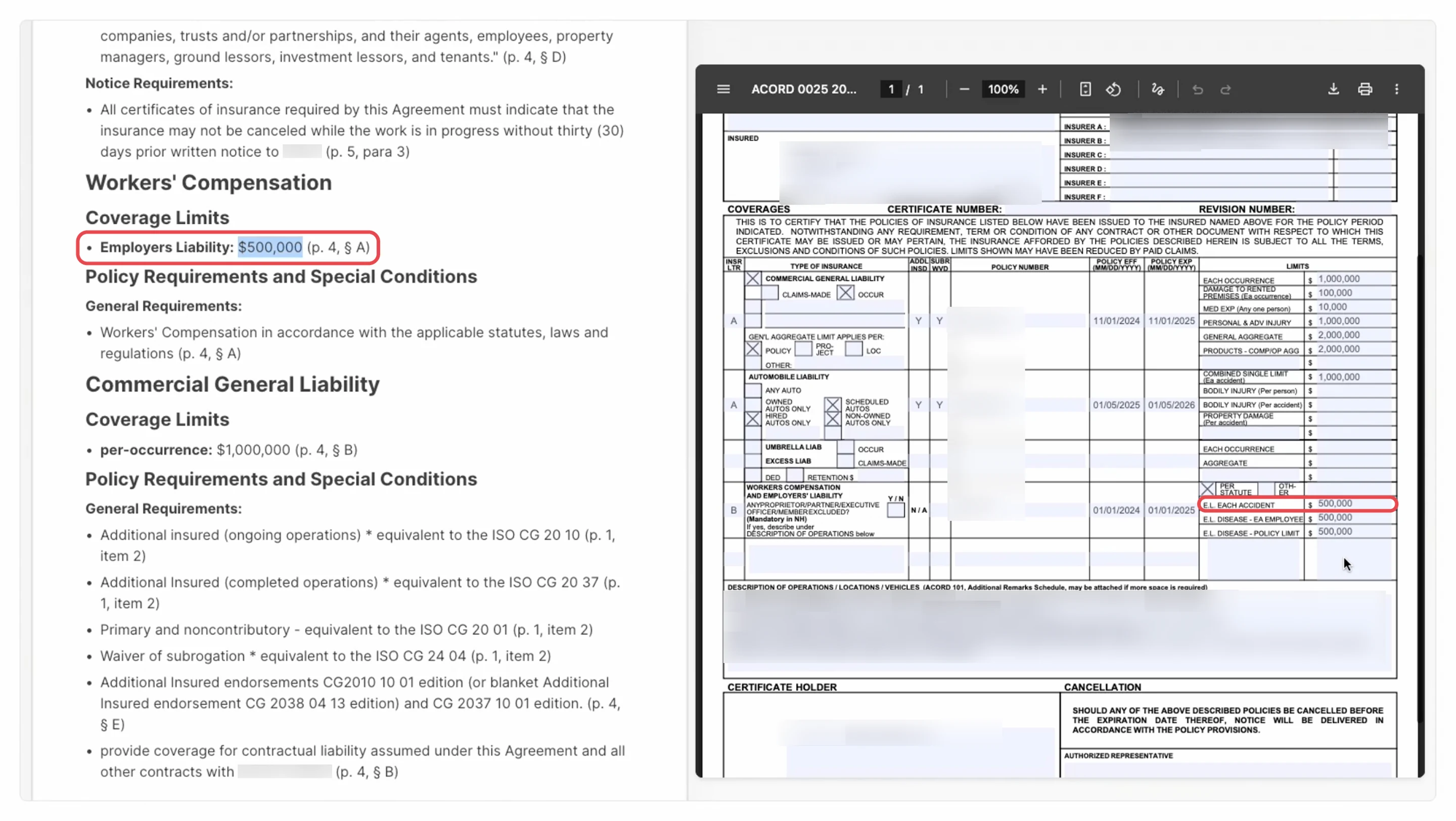This screenshot has width=1456, height=821.
Task: Click the zoom out minus icon
Action: [x=964, y=90]
